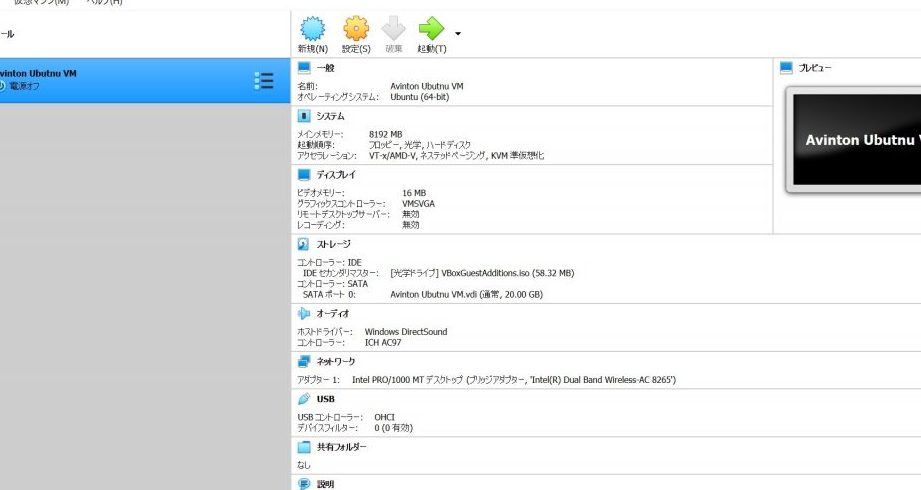Click the Discard (破棄) toolbar icon
Image resolution: width=921 pixels, height=490 pixels.
click(x=394, y=28)
